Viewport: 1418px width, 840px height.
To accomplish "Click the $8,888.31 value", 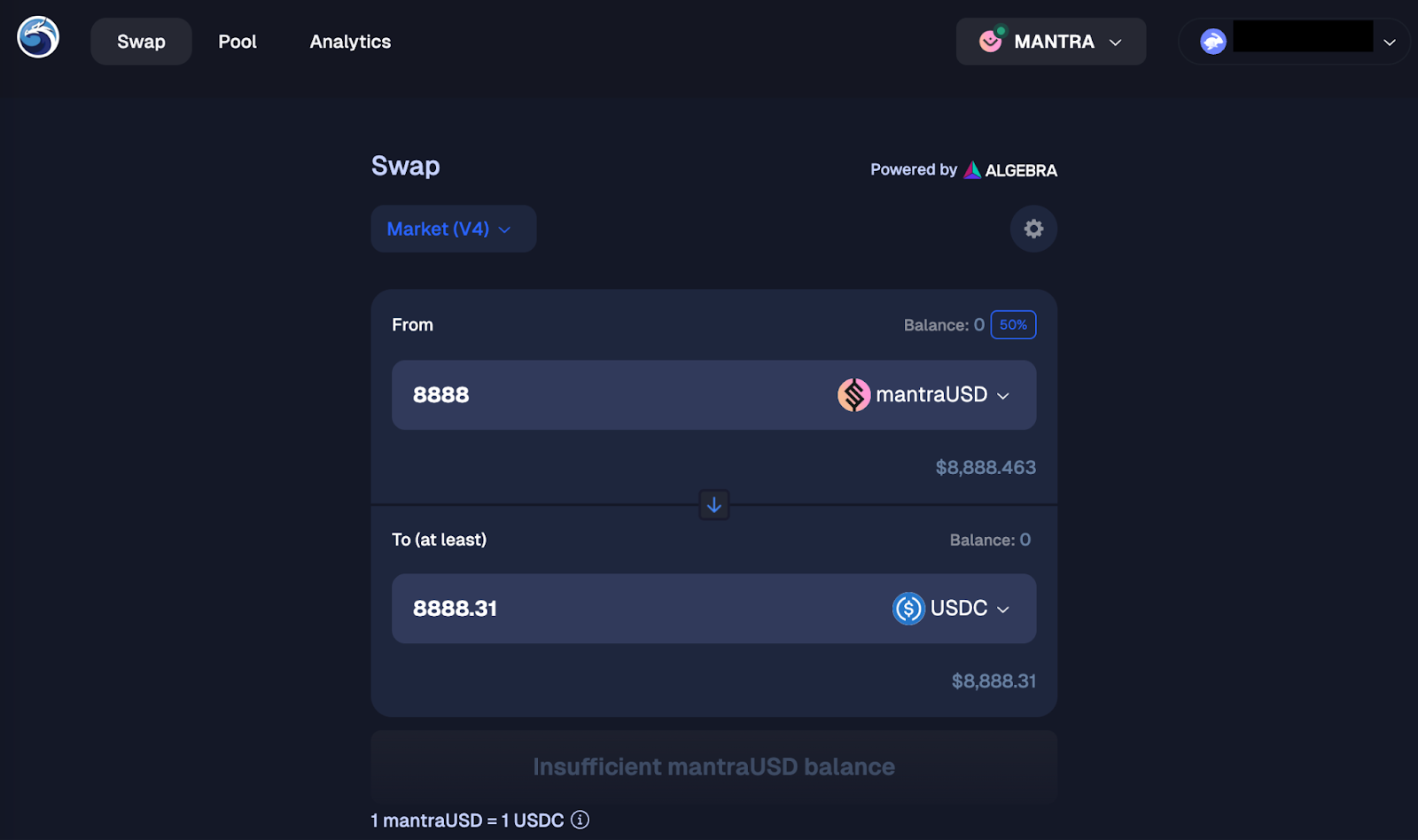I will [993, 681].
